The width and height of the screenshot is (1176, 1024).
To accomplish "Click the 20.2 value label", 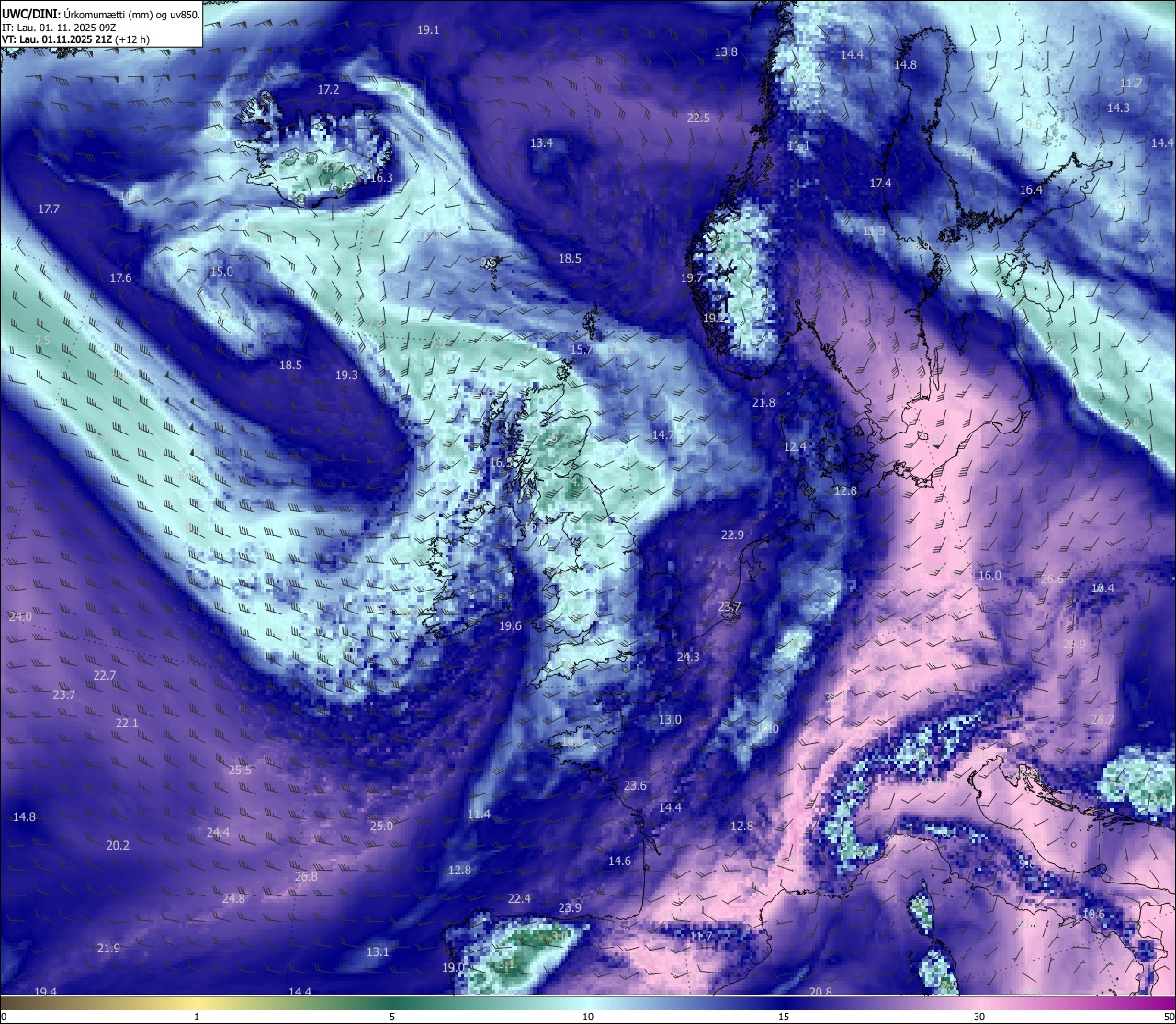I will pyautogui.click(x=118, y=846).
